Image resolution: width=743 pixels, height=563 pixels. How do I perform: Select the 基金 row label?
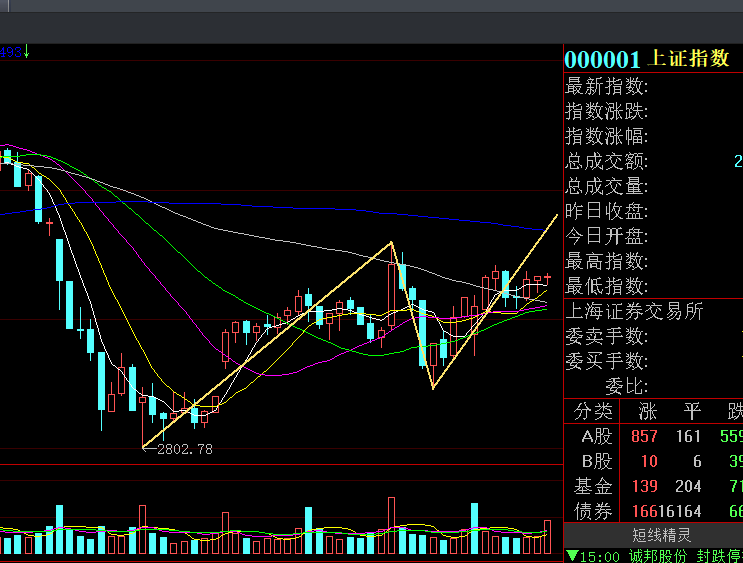(593, 486)
